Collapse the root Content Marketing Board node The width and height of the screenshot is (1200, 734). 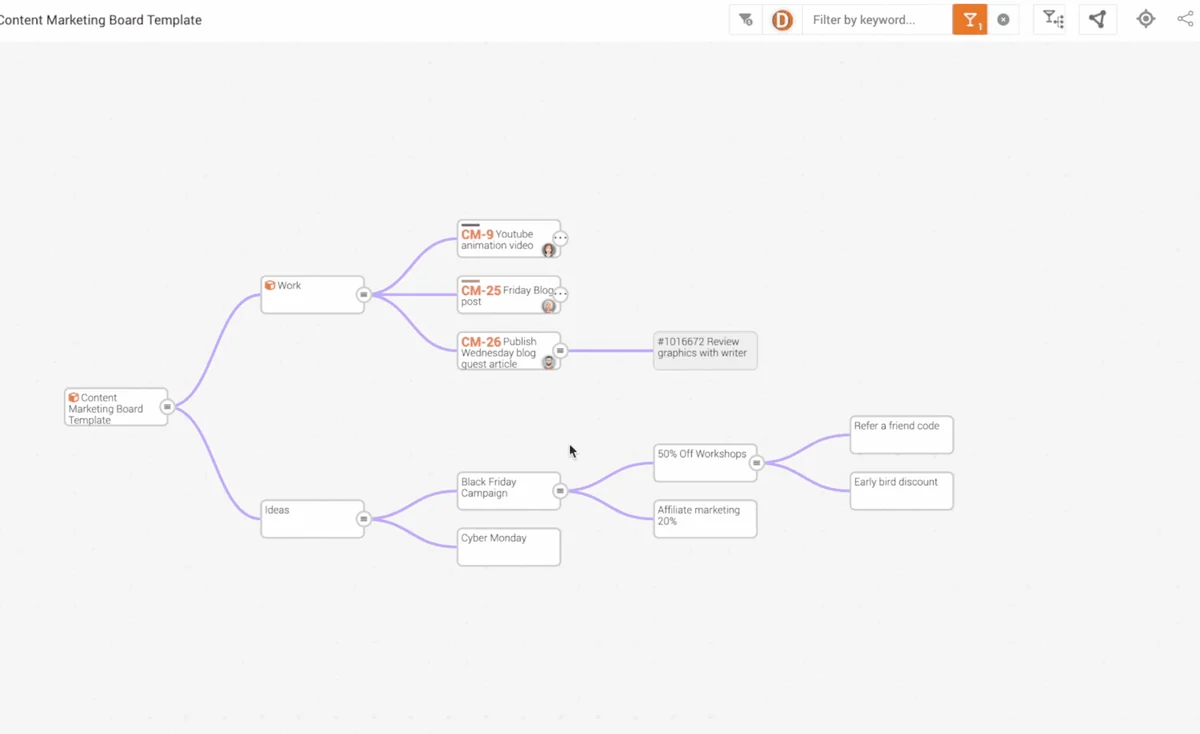(x=168, y=407)
